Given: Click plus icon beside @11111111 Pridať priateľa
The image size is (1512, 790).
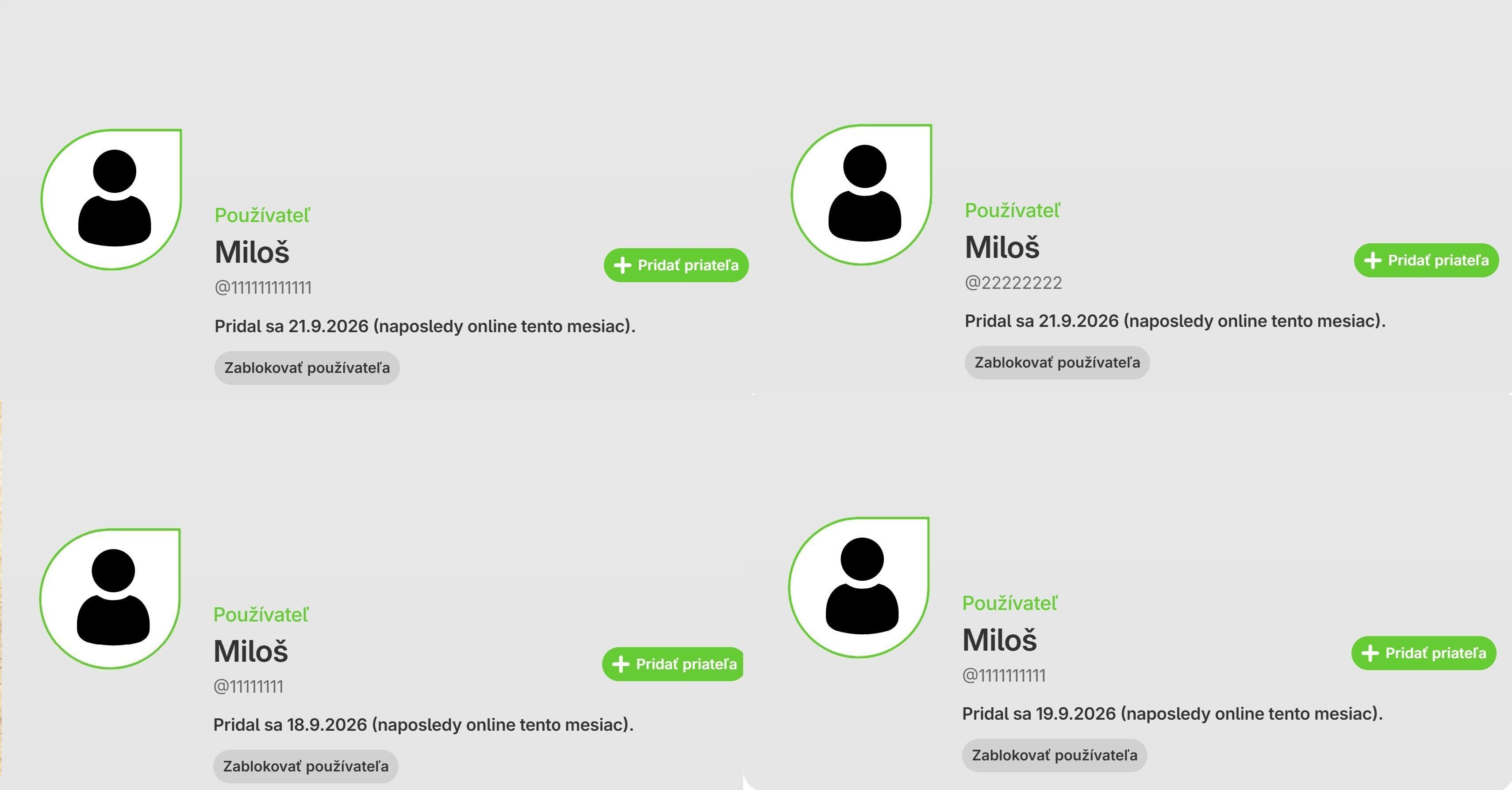Looking at the screenshot, I should pyautogui.click(x=620, y=664).
